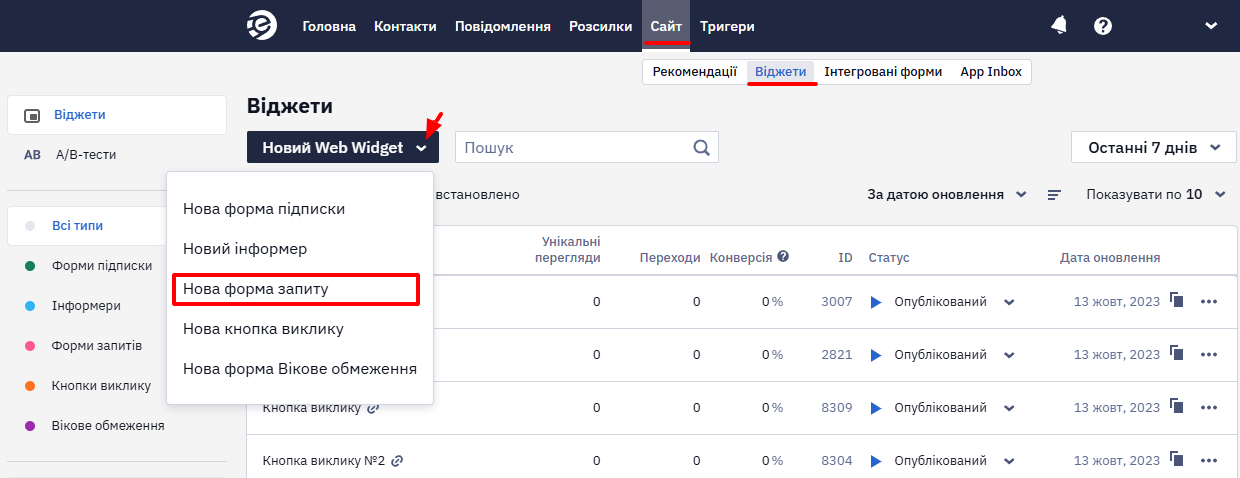Expand status dropdown for widget 2821
This screenshot has width=1240, height=478.
point(1009,355)
